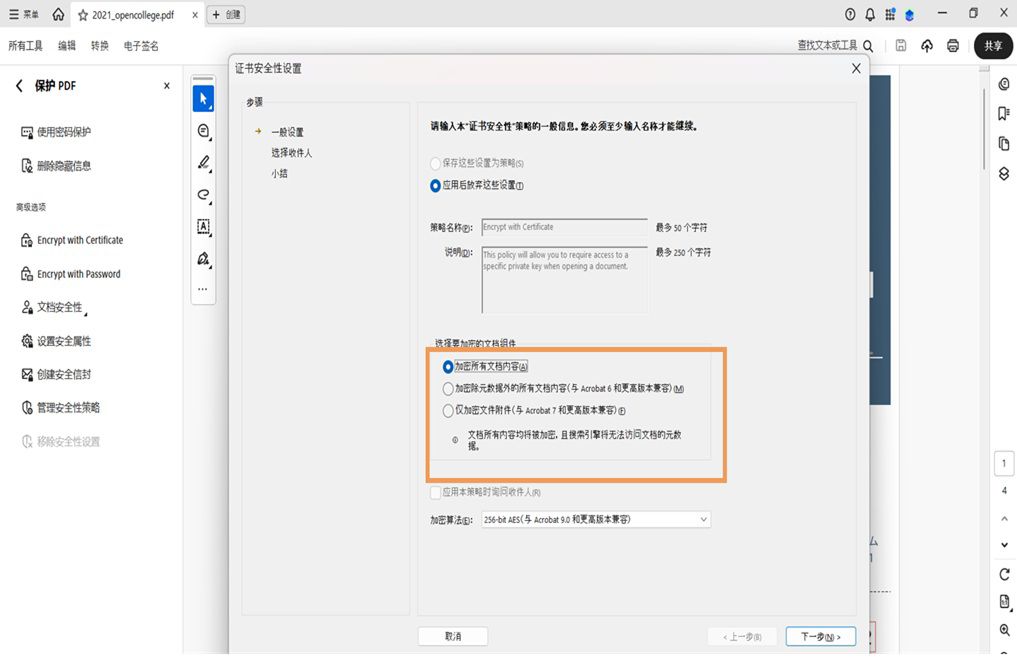Open the 加密算法 dropdown
Screen dimensions: 1017x659
click(x=703, y=519)
